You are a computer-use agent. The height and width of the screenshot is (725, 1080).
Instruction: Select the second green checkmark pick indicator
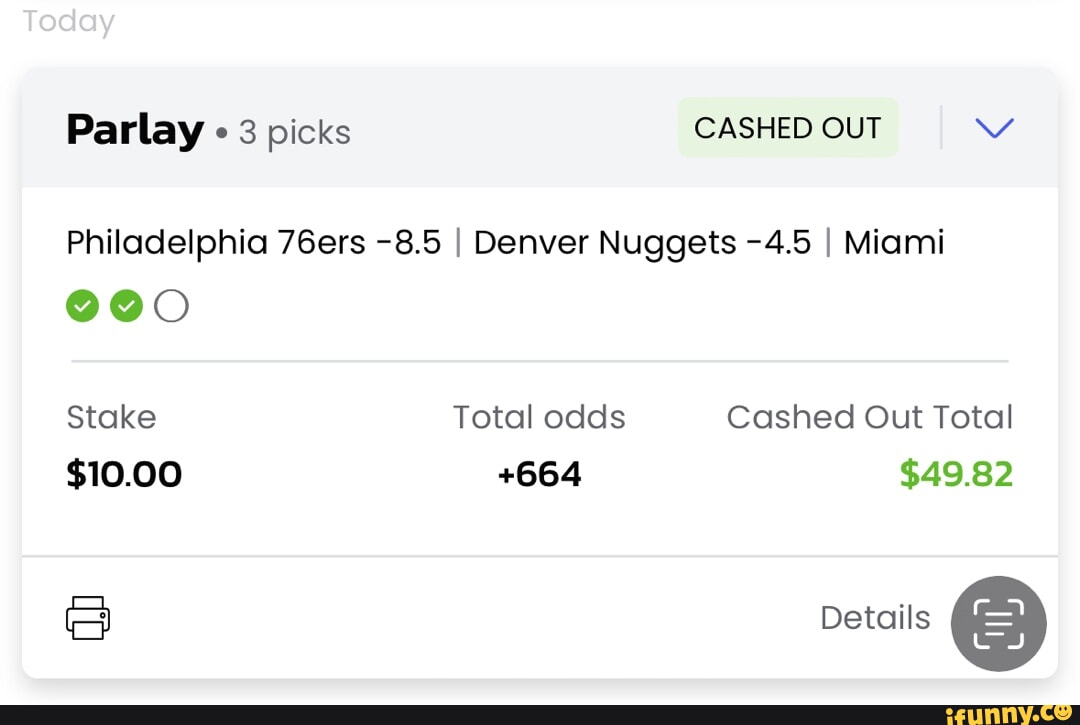point(126,306)
